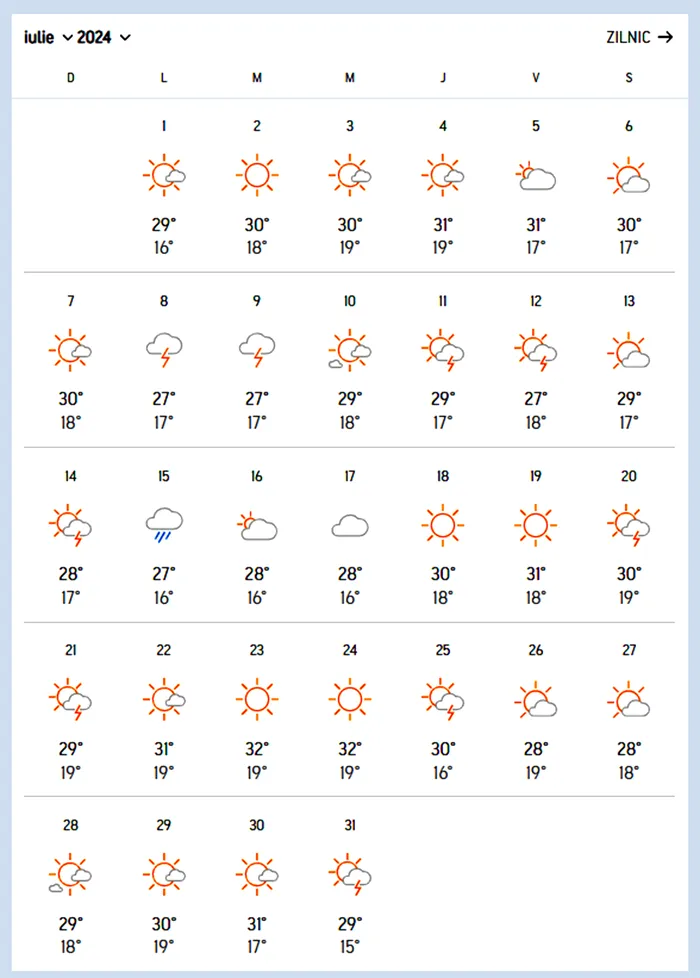Click the partly sunny icon on day 28
The height and width of the screenshot is (978, 700).
point(70,874)
